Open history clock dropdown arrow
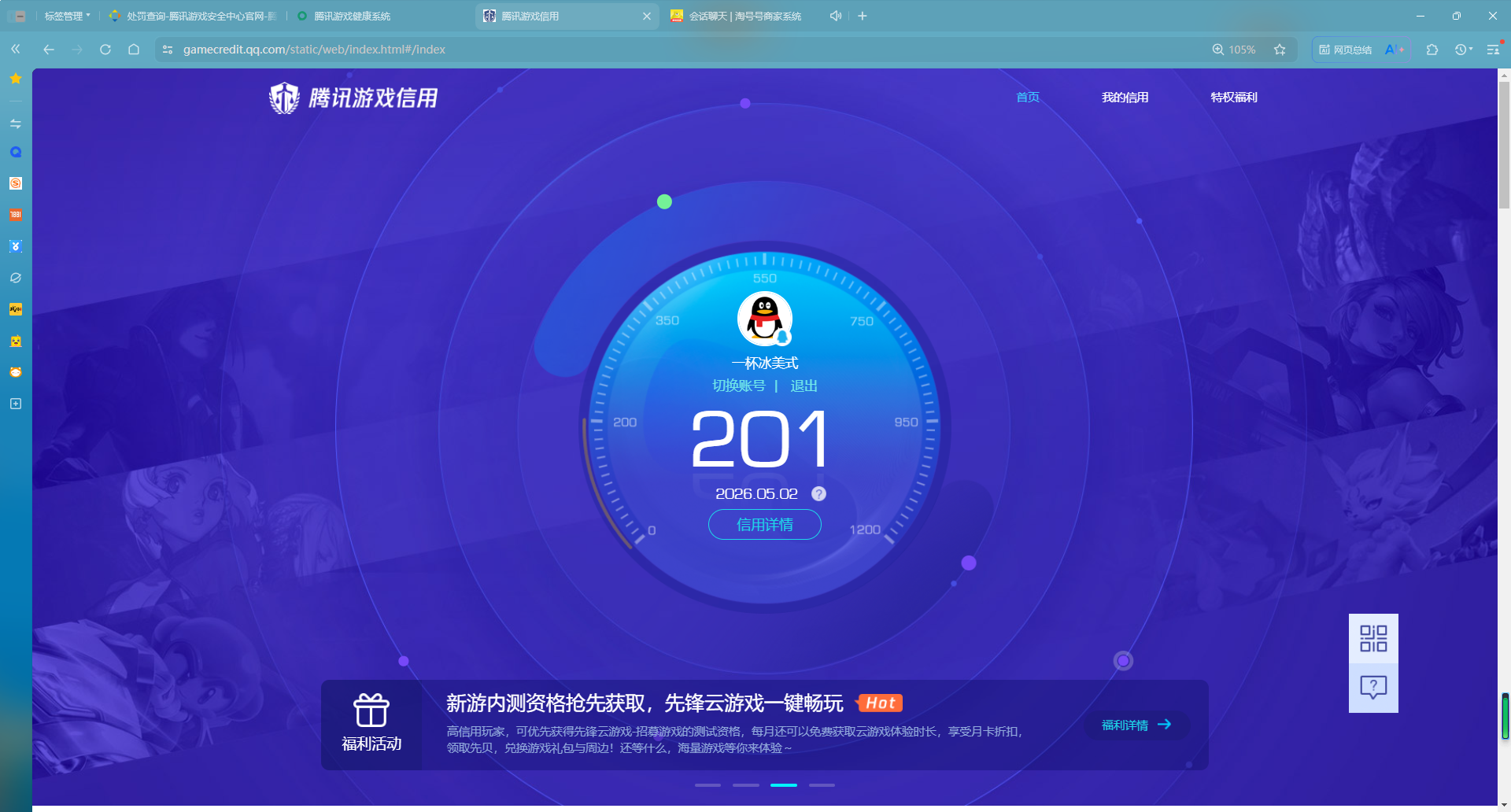Screen dimensions: 1511x812 1471,50
